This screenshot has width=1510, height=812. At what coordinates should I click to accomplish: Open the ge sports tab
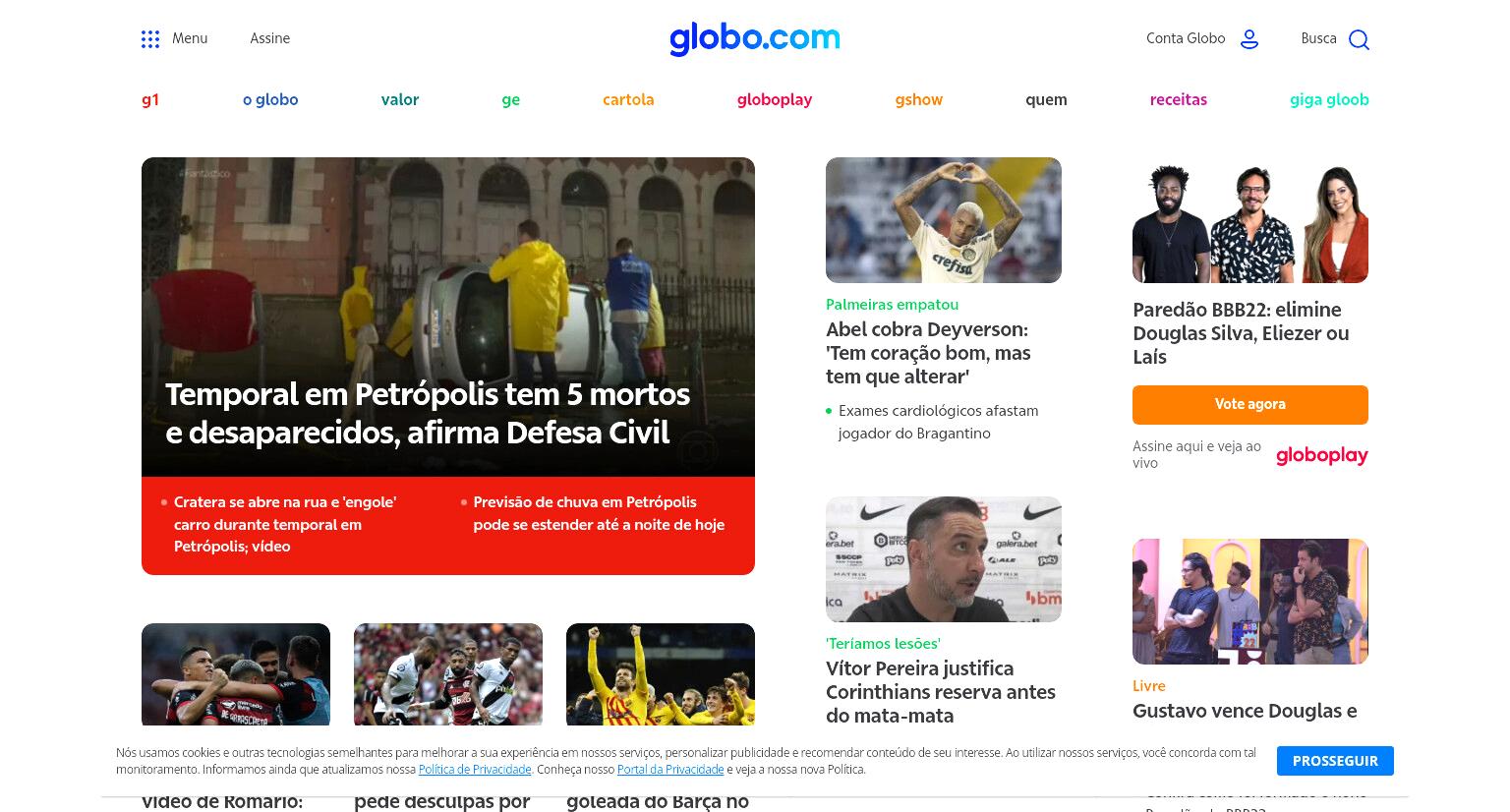click(x=511, y=99)
